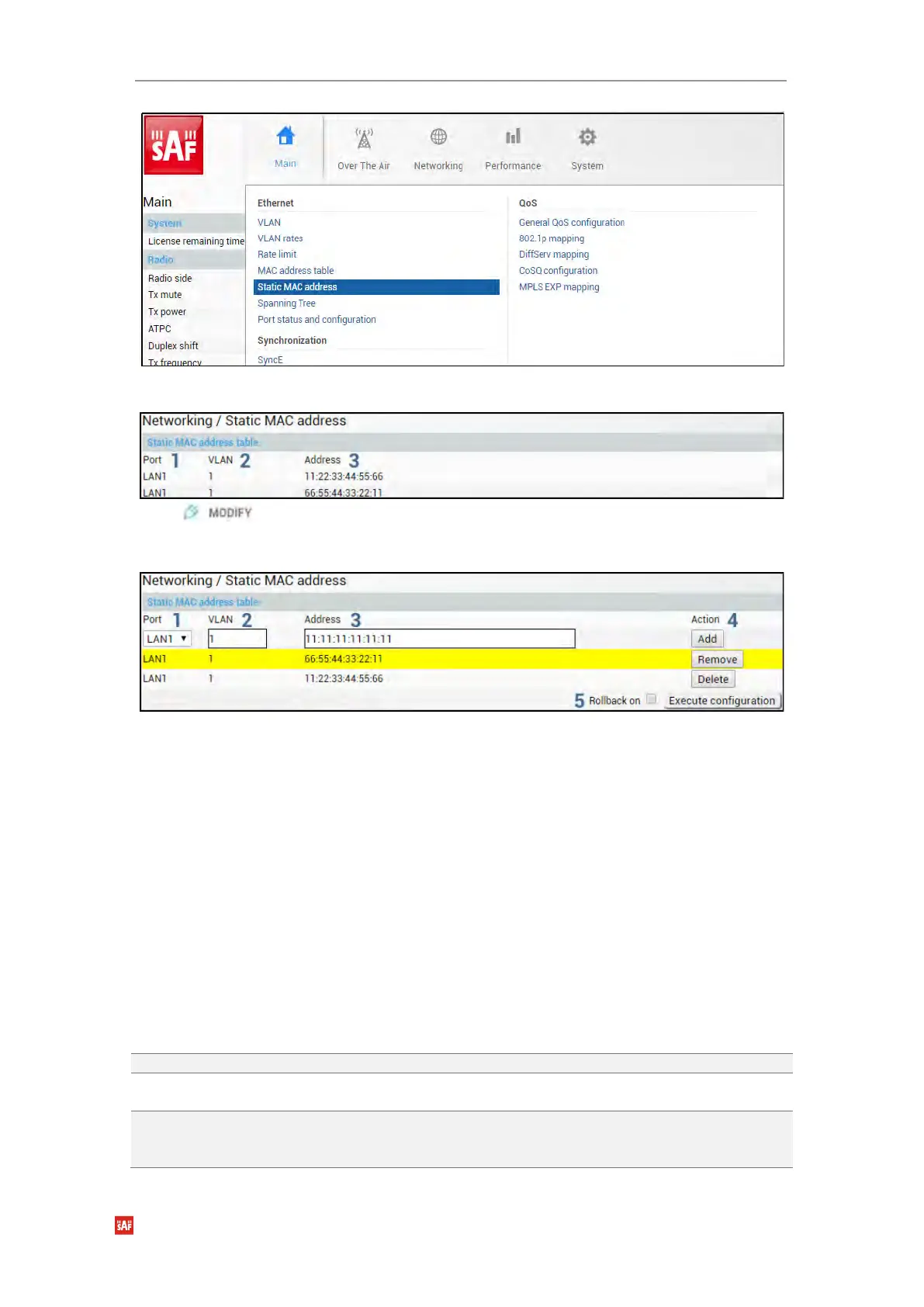Select 11:22:33:44:55:66 in the modify table
Screen dimensions: 924x1307
pos(344,678)
